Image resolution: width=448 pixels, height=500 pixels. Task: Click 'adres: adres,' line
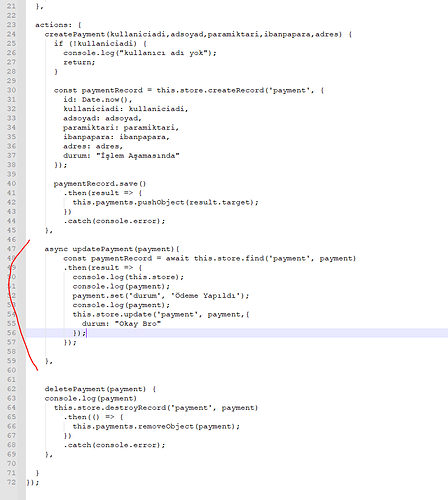[93, 146]
